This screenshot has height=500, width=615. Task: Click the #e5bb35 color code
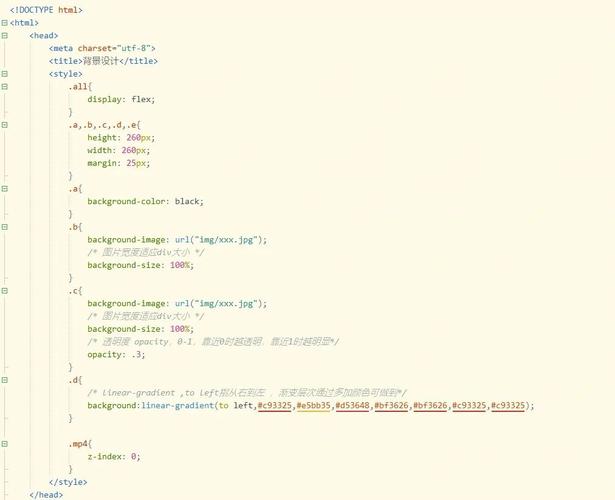pos(313,405)
